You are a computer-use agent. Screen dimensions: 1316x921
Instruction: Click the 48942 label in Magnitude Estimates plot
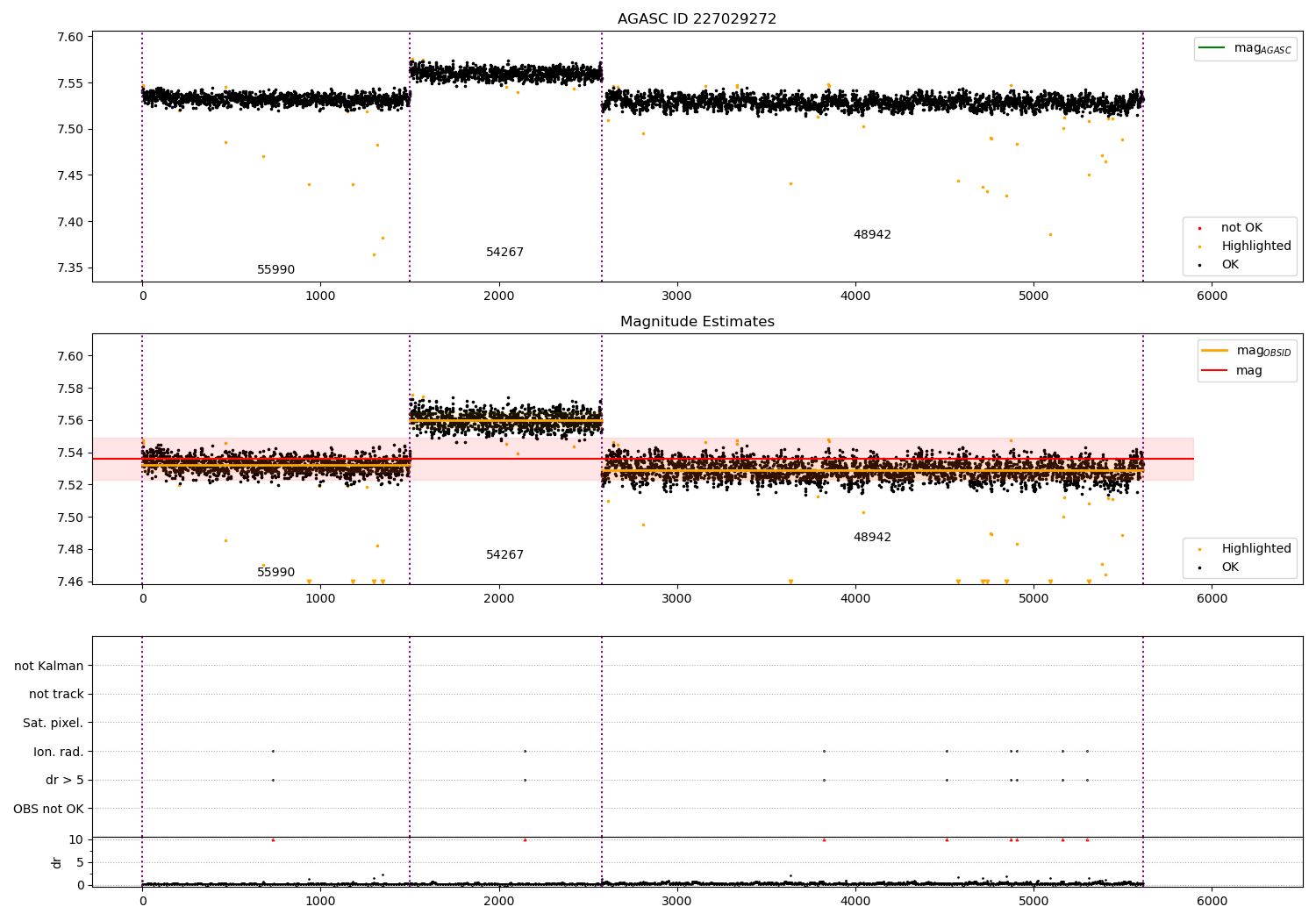point(872,538)
